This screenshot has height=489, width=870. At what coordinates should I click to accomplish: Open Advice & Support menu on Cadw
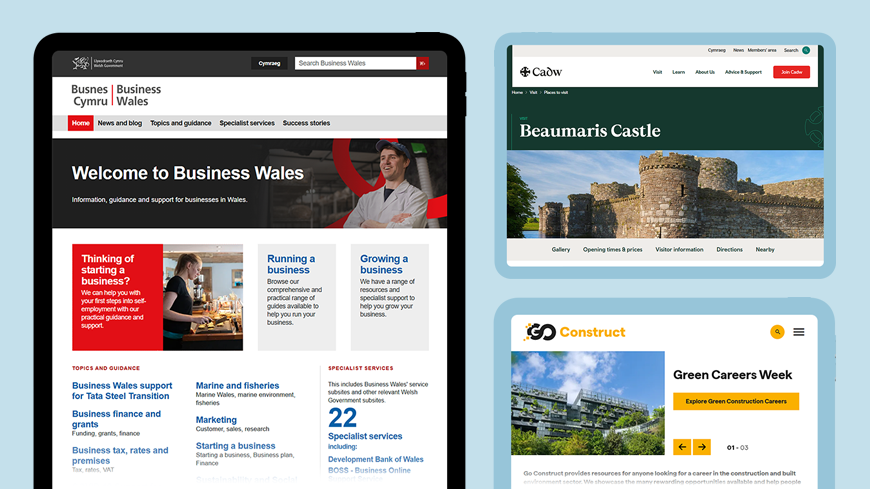743,72
